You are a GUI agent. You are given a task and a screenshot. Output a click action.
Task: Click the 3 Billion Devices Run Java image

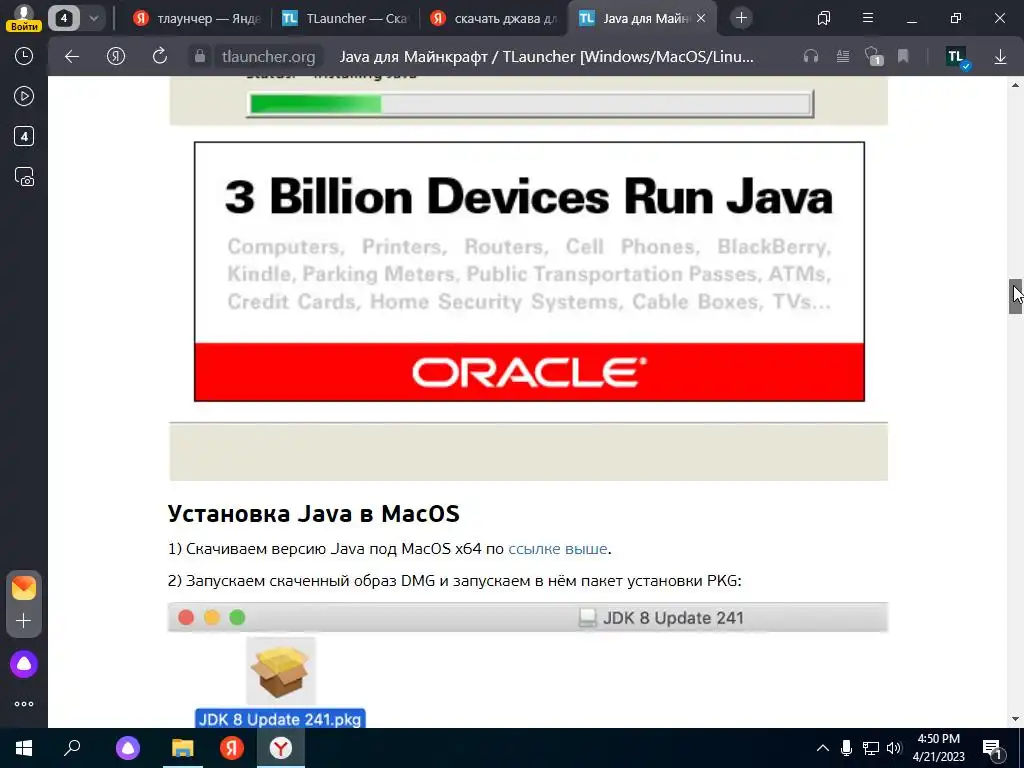pyautogui.click(x=530, y=272)
